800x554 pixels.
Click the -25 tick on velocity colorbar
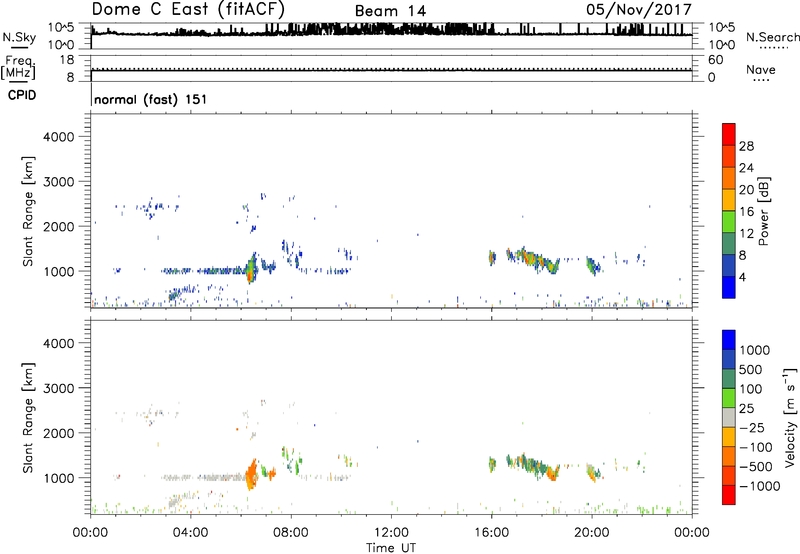tap(752, 428)
